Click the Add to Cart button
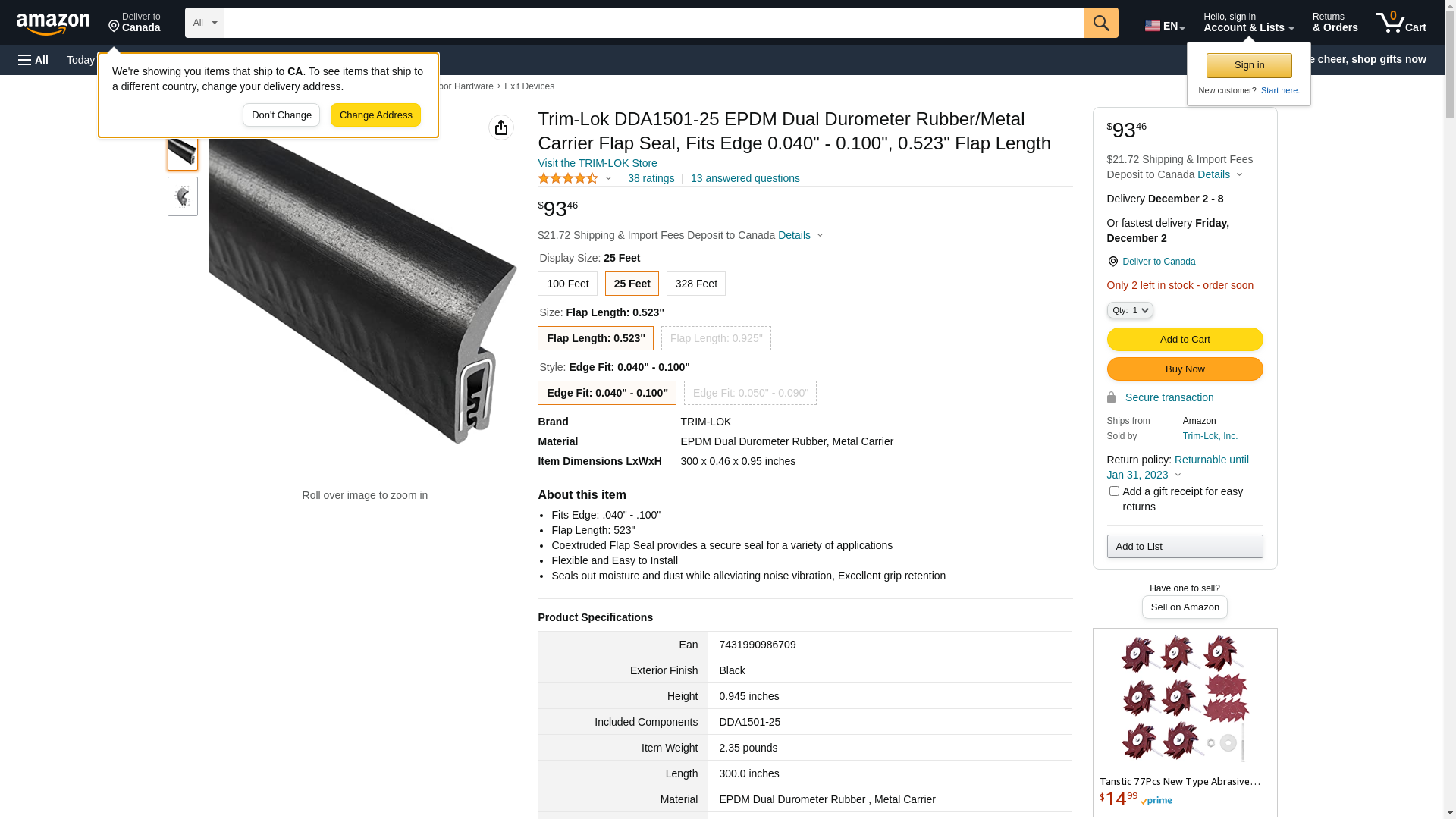1456x819 pixels. (x=1185, y=339)
